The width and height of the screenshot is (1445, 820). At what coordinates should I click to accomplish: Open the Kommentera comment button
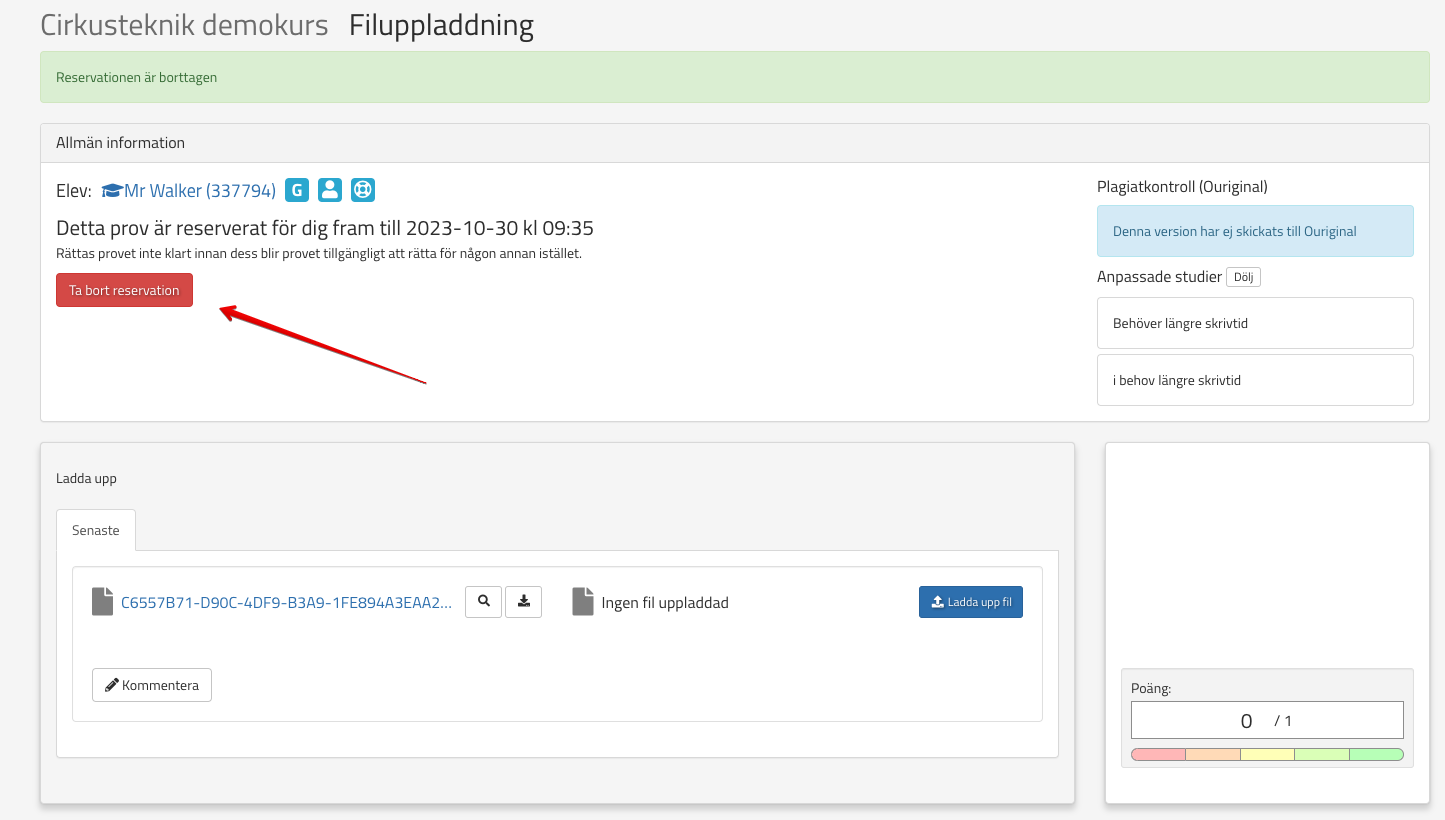152,685
